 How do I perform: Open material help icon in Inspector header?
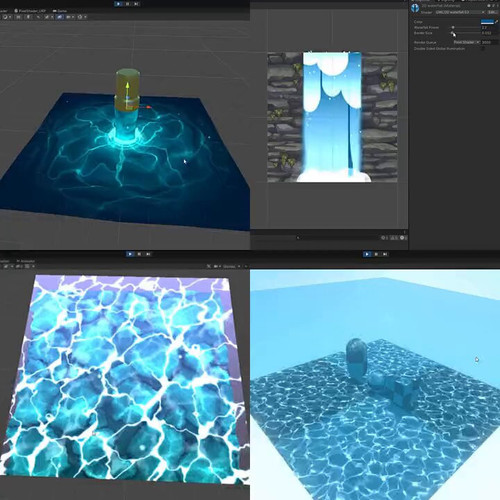coord(489,6)
